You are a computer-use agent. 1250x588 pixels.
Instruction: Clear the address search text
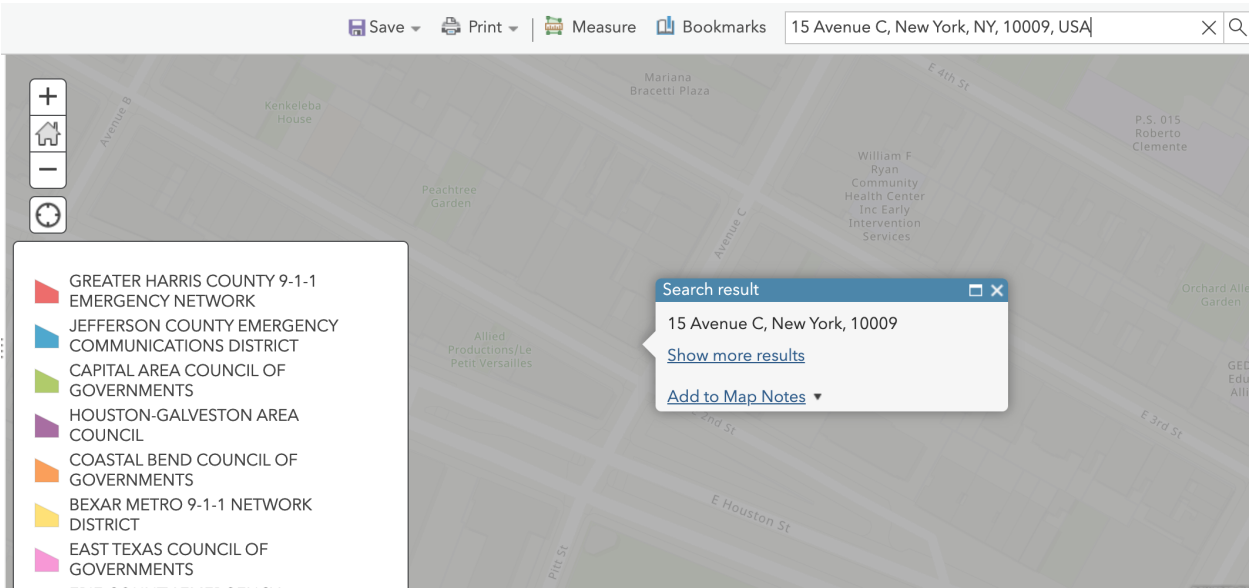(x=1209, y=28)
